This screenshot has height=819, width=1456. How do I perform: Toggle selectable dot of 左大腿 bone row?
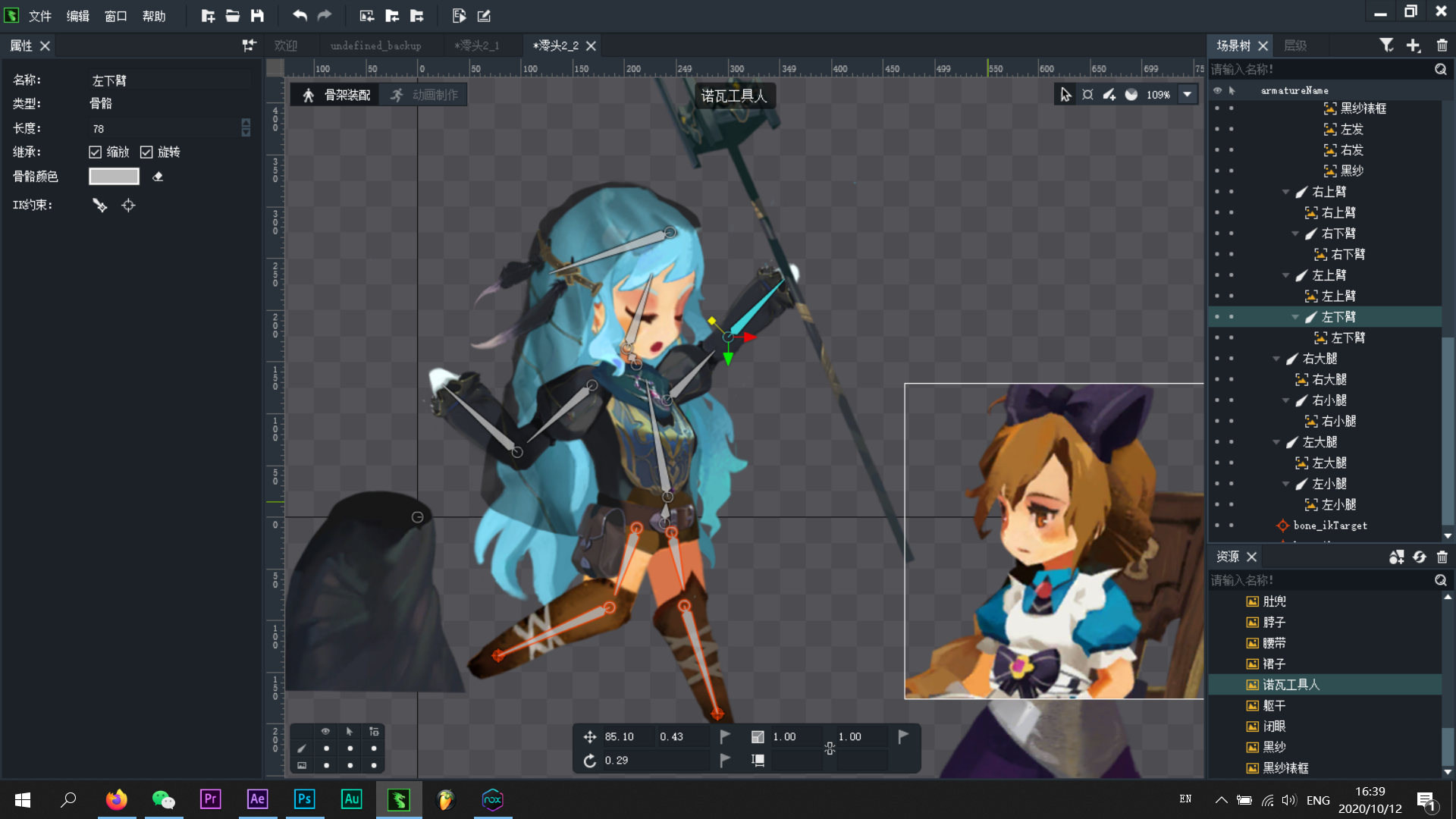[1231, 442]
